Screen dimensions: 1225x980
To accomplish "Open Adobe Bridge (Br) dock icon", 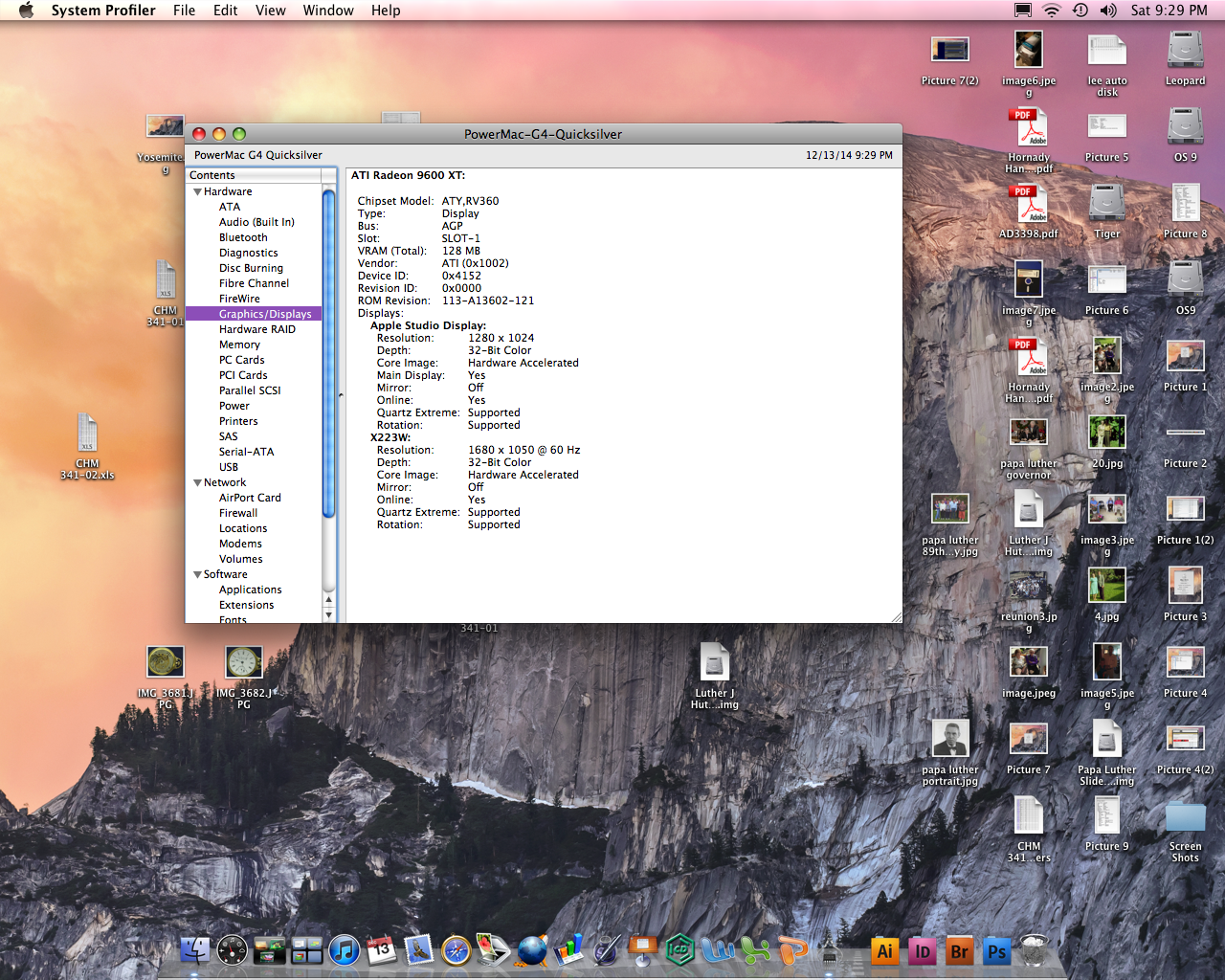I will click(x=960, y=950).
